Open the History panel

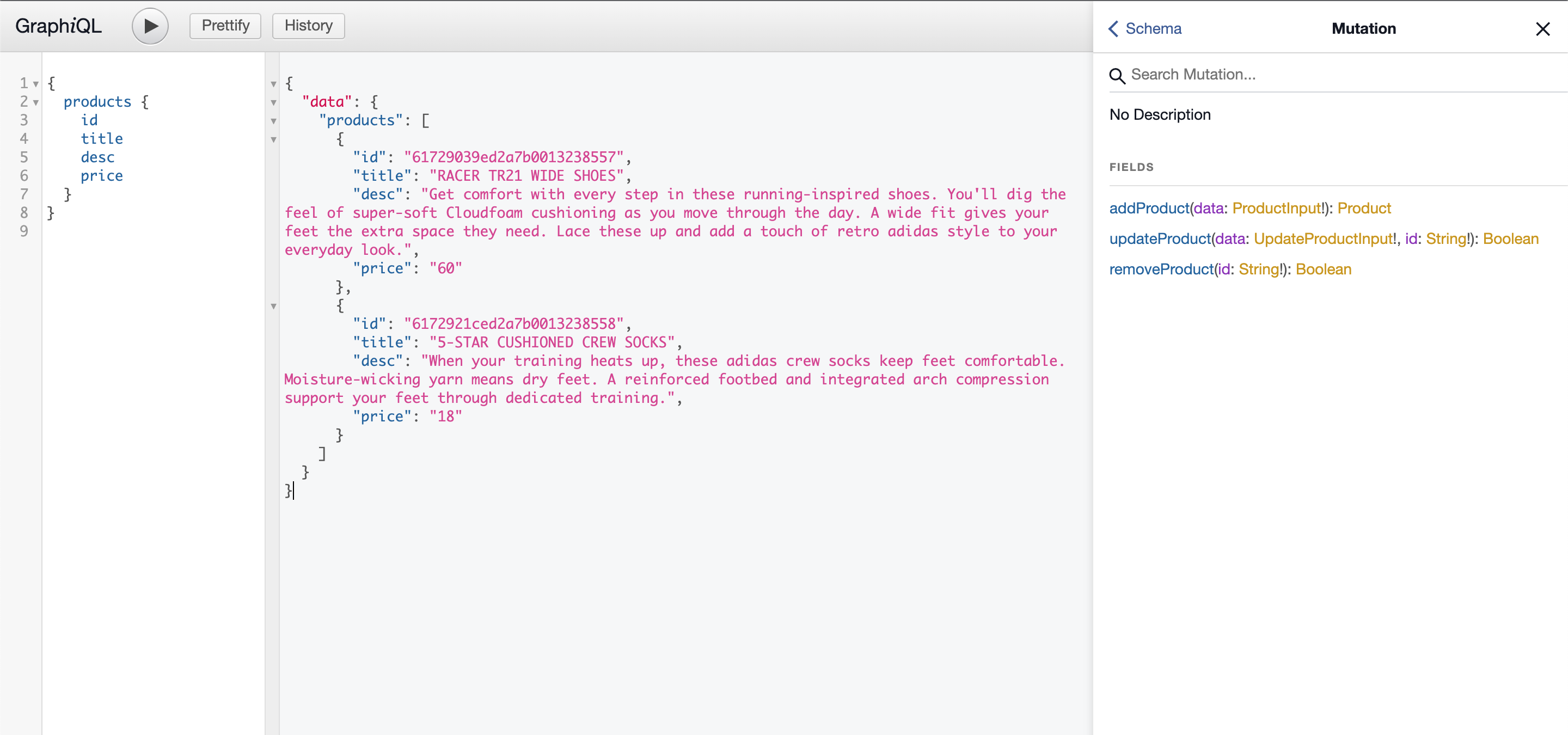(x=308, y=26)
